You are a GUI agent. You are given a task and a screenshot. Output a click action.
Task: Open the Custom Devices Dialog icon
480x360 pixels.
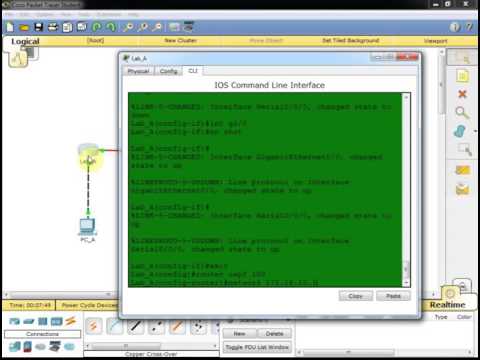tap(189, 27)
